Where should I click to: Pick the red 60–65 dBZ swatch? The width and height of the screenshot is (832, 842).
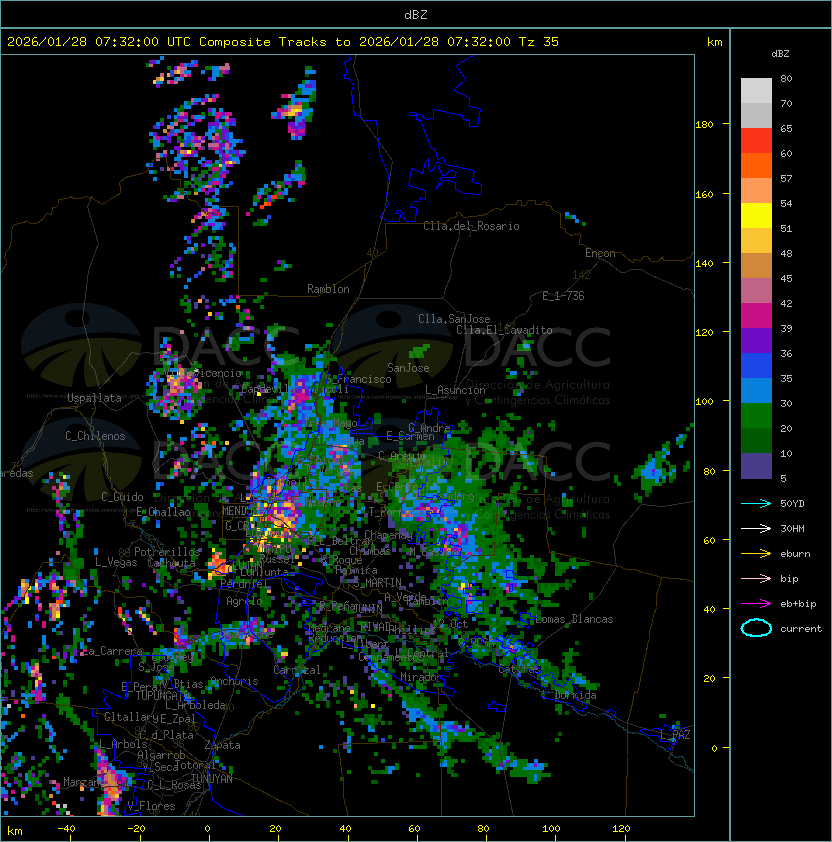(756, 141)
